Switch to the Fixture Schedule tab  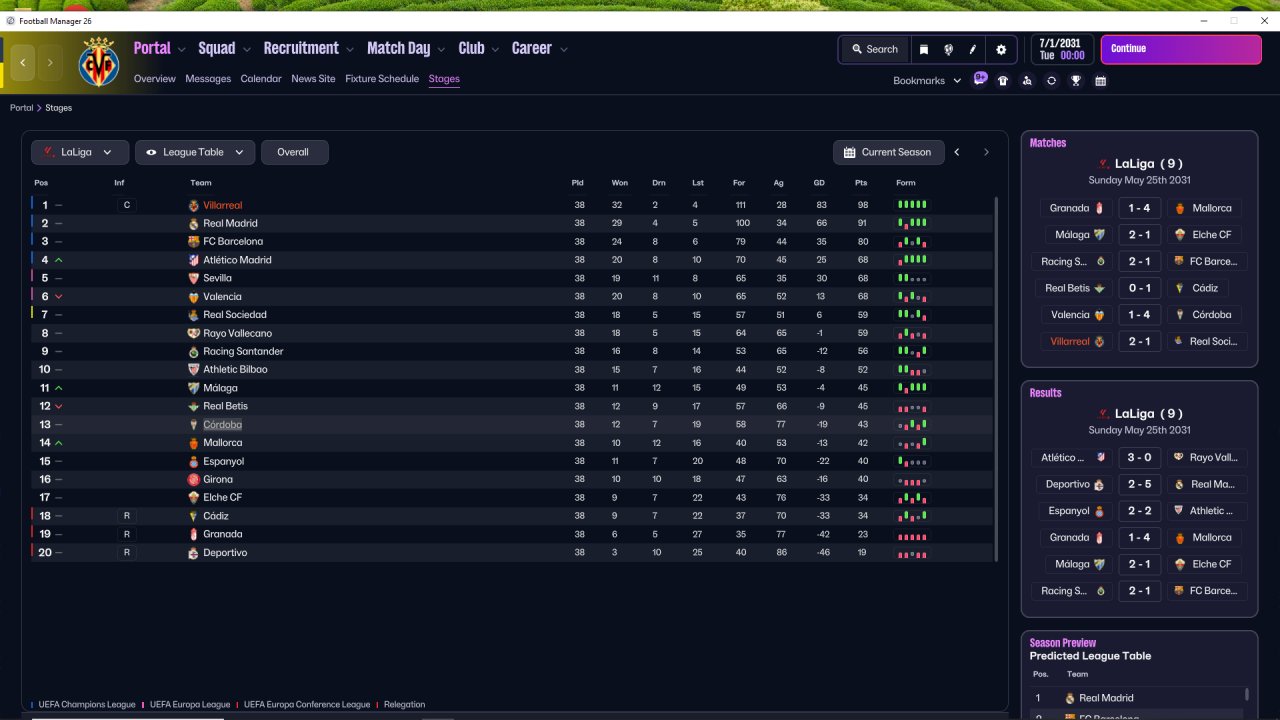(x=382, y=79)
